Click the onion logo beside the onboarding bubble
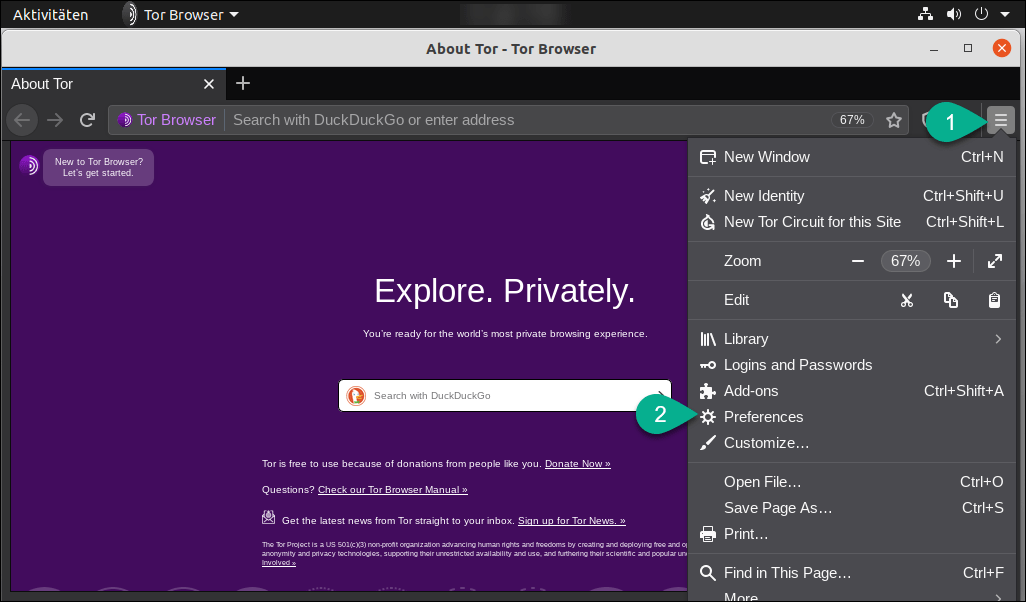 (x=29, y=166)
